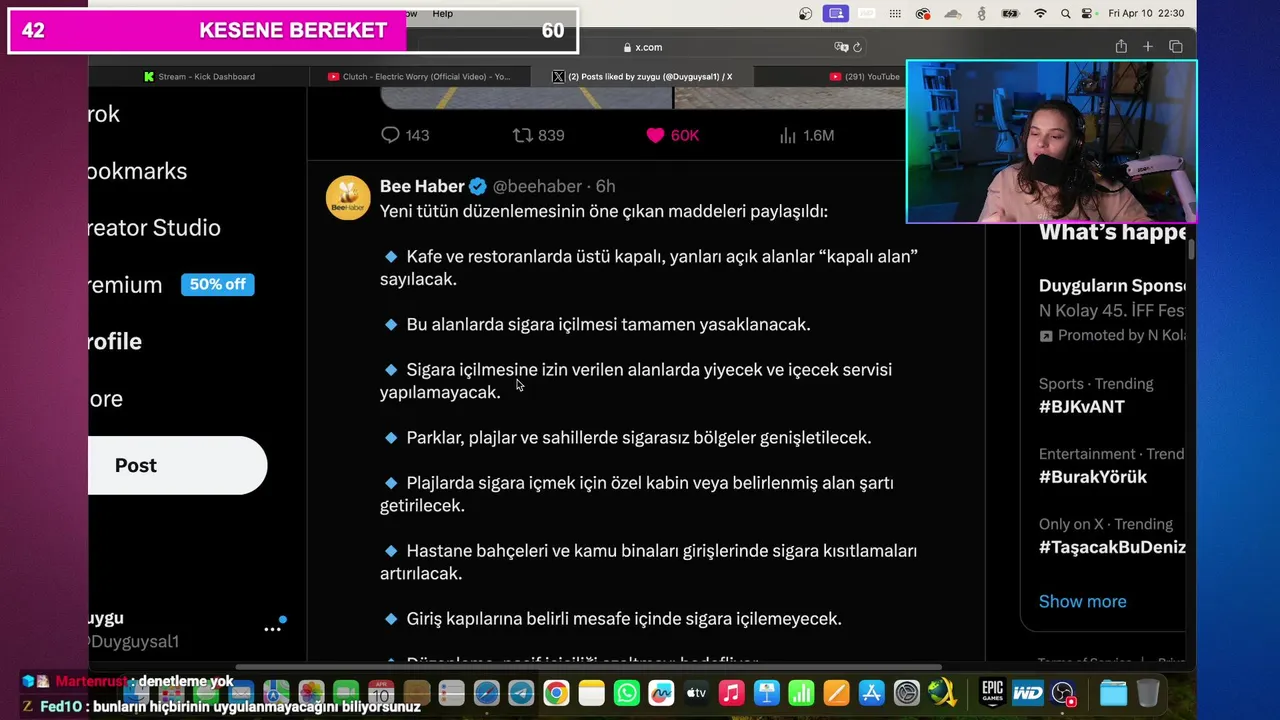Image resolution: width=1280 pixels, height=720 pixels.
Task: Go to Bookmarks in the sidebar
Action: pos(137,171)
